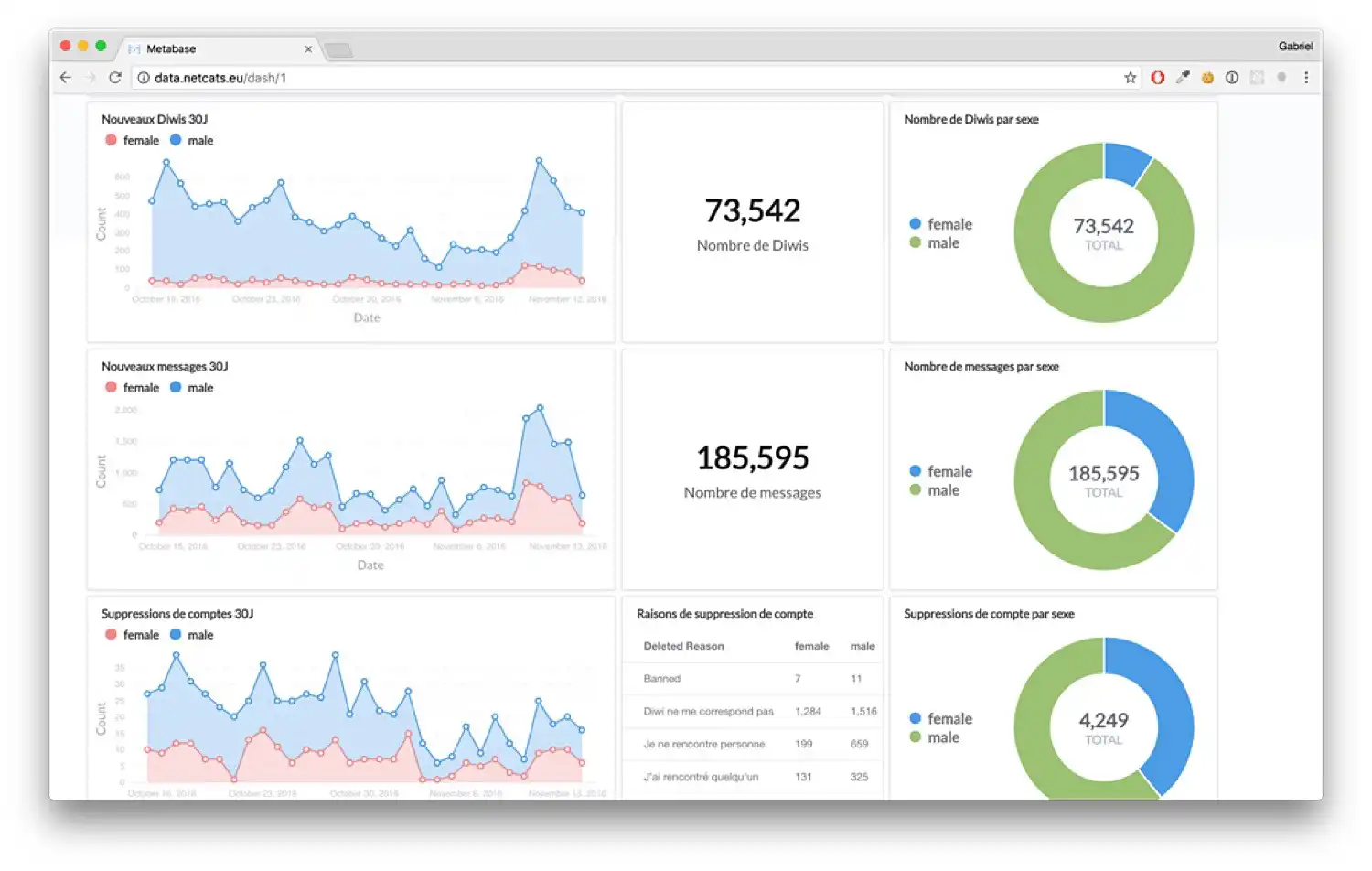Click female legend in Nombre de messages par sexe
Screen dimensions: 1372x871
click(940, 471)
